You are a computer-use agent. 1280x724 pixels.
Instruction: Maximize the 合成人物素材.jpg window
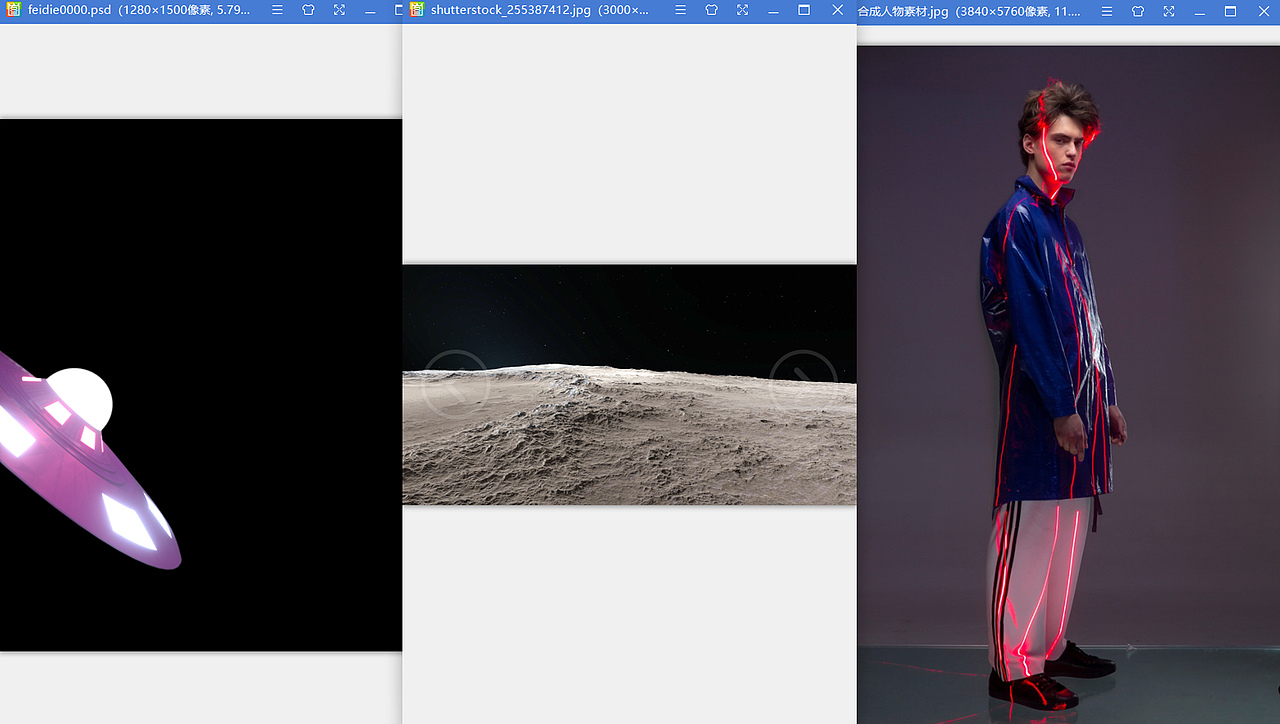click(x=1230, y=11)
